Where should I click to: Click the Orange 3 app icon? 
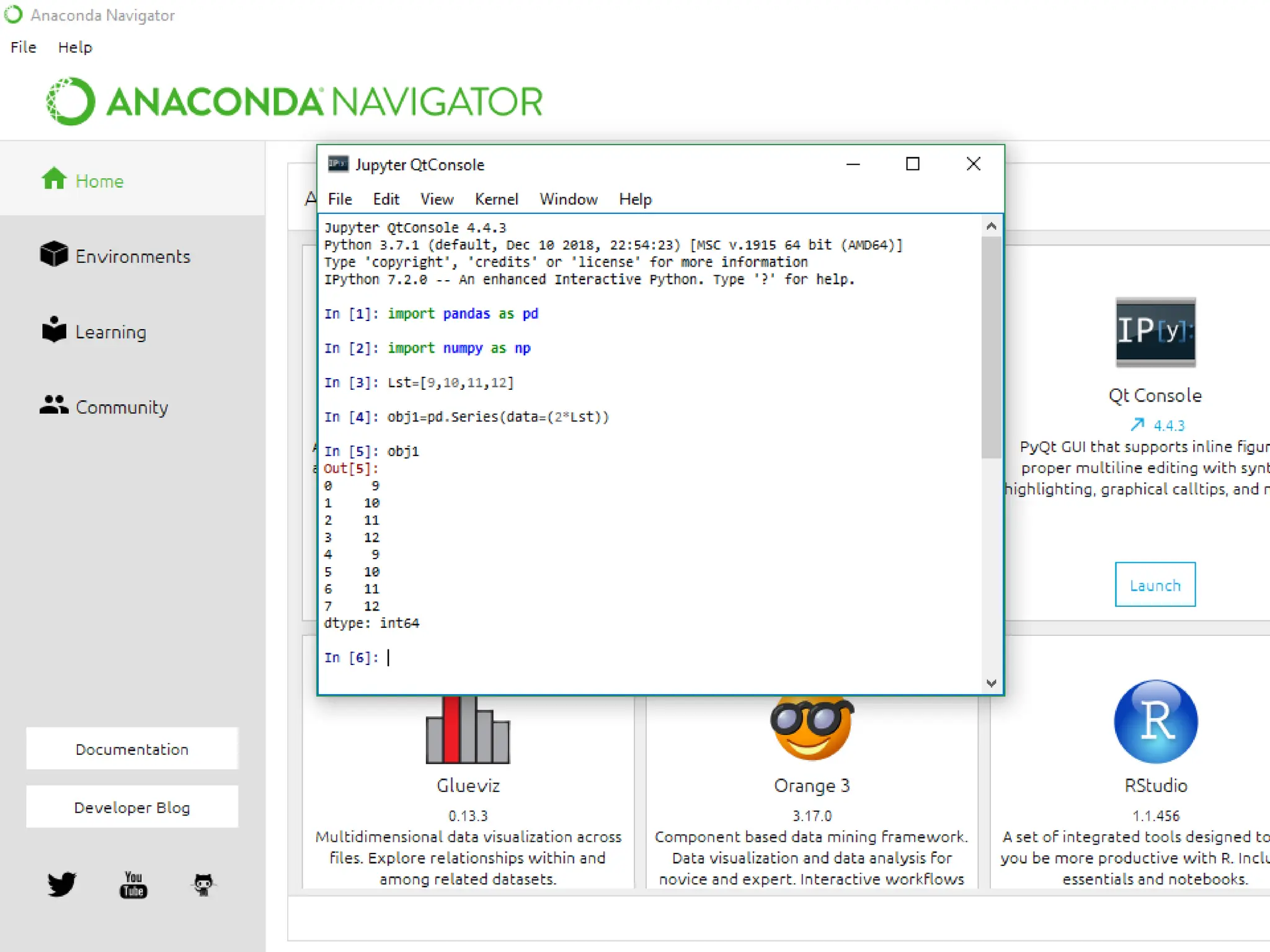(x=812, y=728)
